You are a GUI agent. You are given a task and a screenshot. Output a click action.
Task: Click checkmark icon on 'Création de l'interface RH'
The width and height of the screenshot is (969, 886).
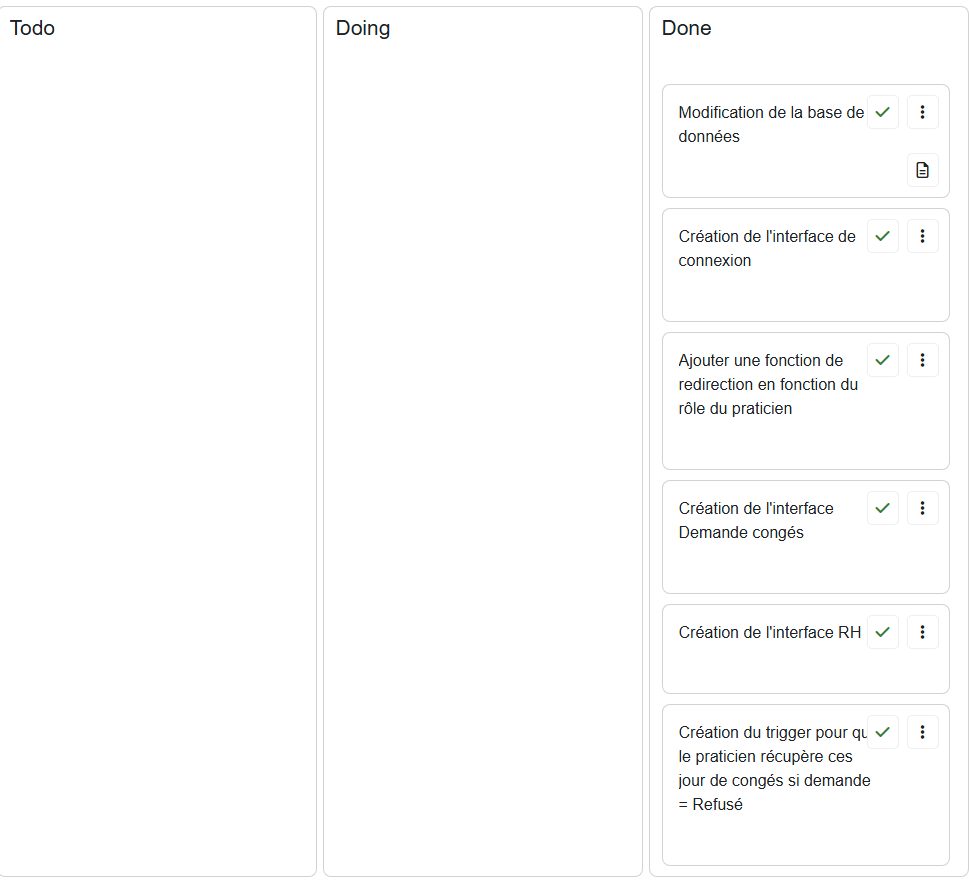pos(882,632)
